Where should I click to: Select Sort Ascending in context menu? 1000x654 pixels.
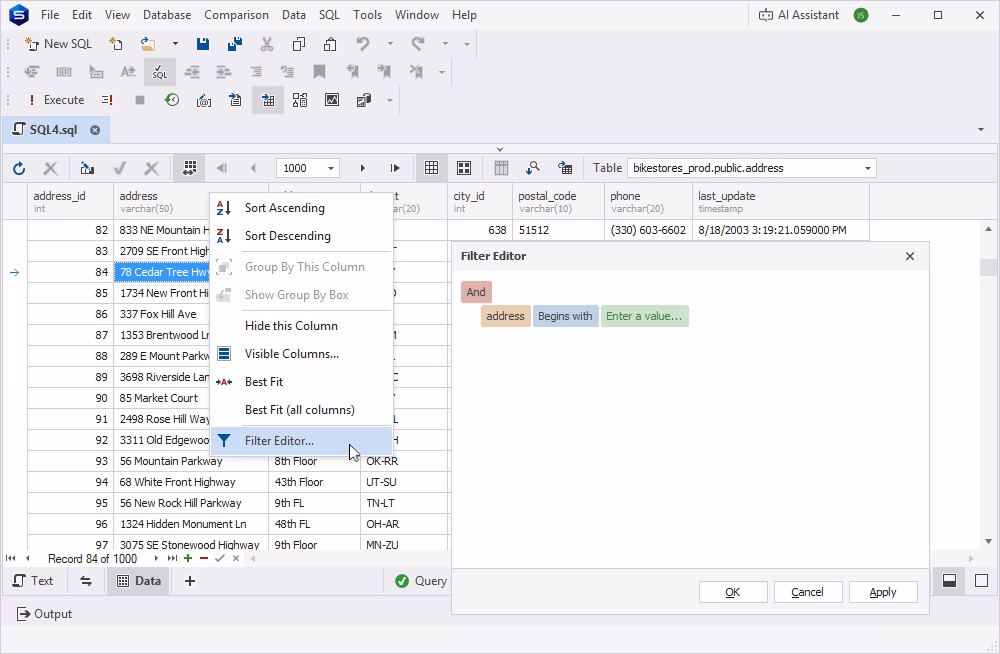tap(301, 208)
